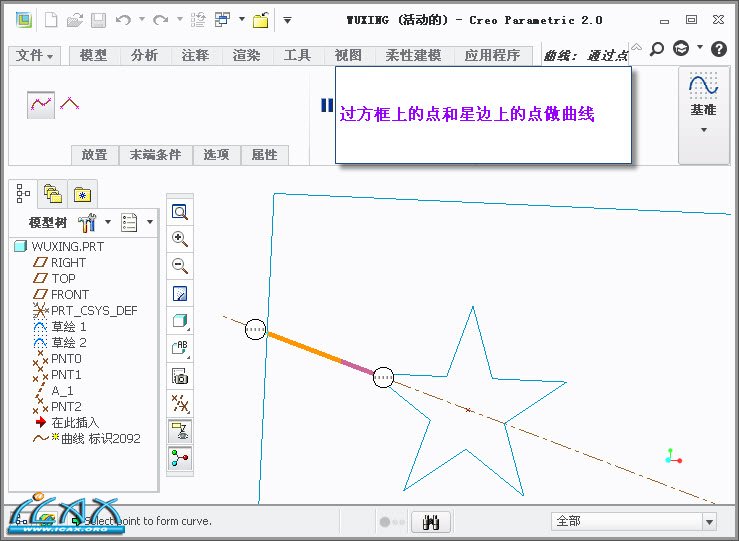Select the folder browser tab icon
This screenshot has width=739, height=541.
[x=53, y=194]
